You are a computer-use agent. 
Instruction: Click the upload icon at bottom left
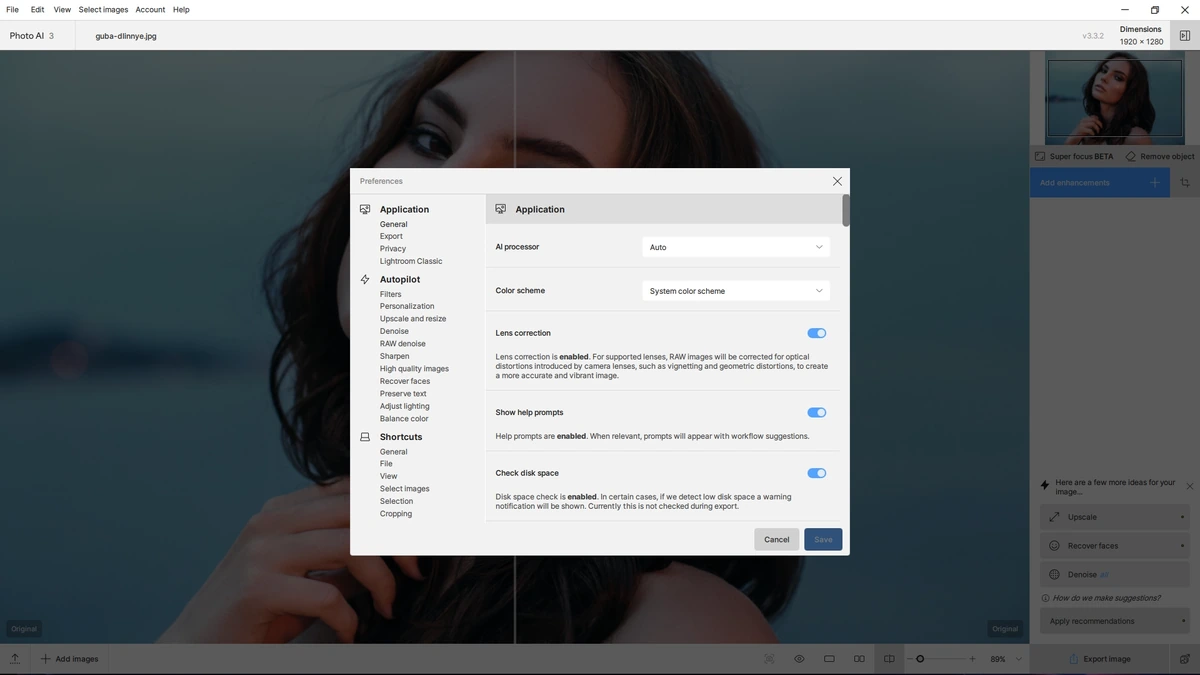[x=15, y=659]
